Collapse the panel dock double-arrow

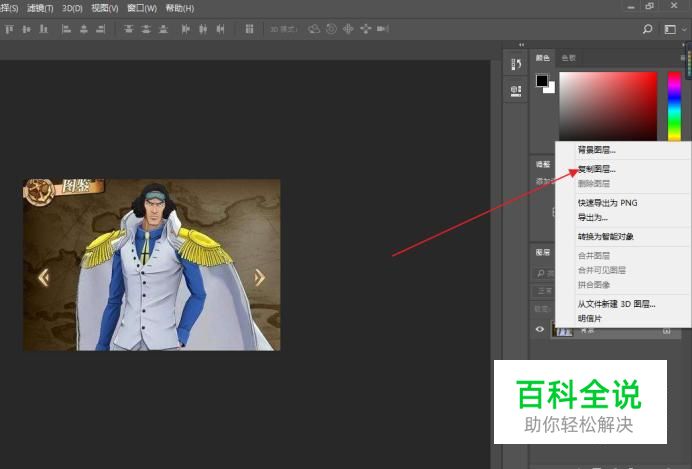(522, 45)
